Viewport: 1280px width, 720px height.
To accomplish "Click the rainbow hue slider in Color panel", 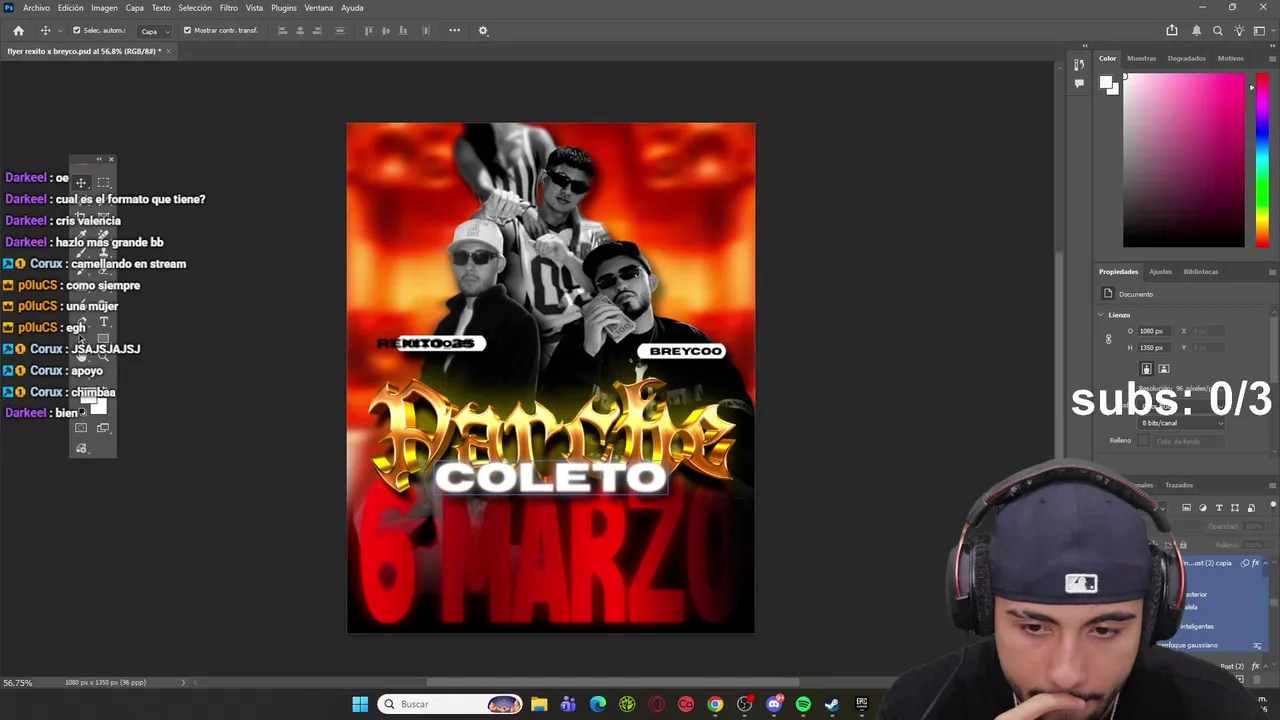I will pyautogui.click(x=1263, y=160).
